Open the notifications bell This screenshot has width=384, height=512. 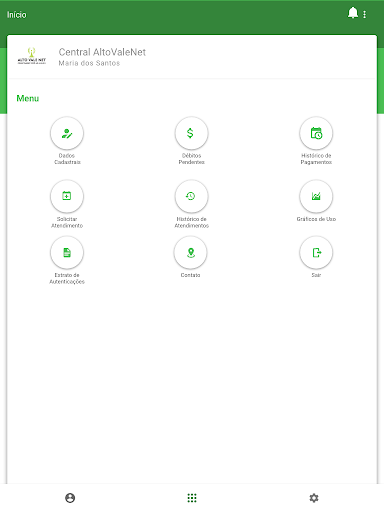[x=353, y=13]
